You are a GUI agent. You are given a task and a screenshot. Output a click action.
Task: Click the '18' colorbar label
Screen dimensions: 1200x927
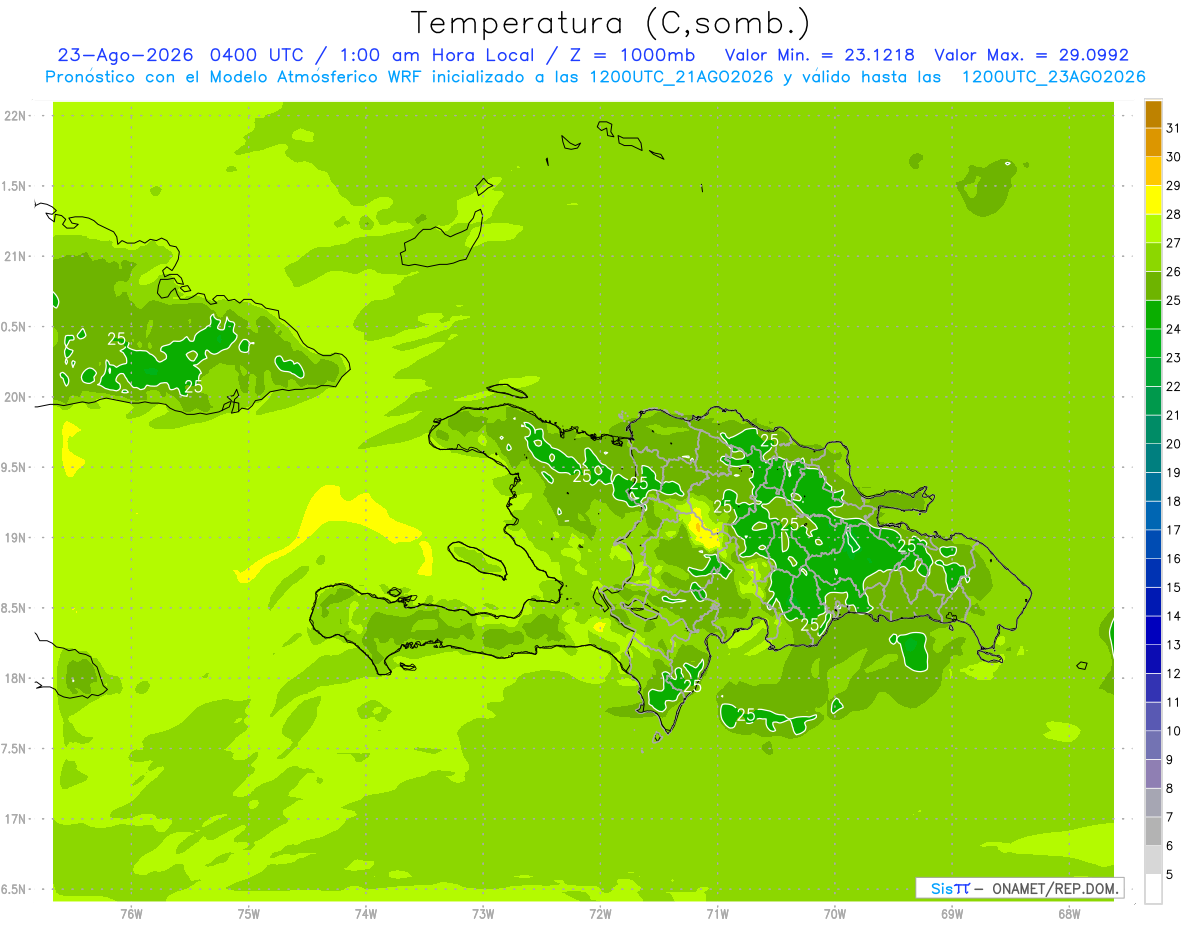[x=1173, y=502]
